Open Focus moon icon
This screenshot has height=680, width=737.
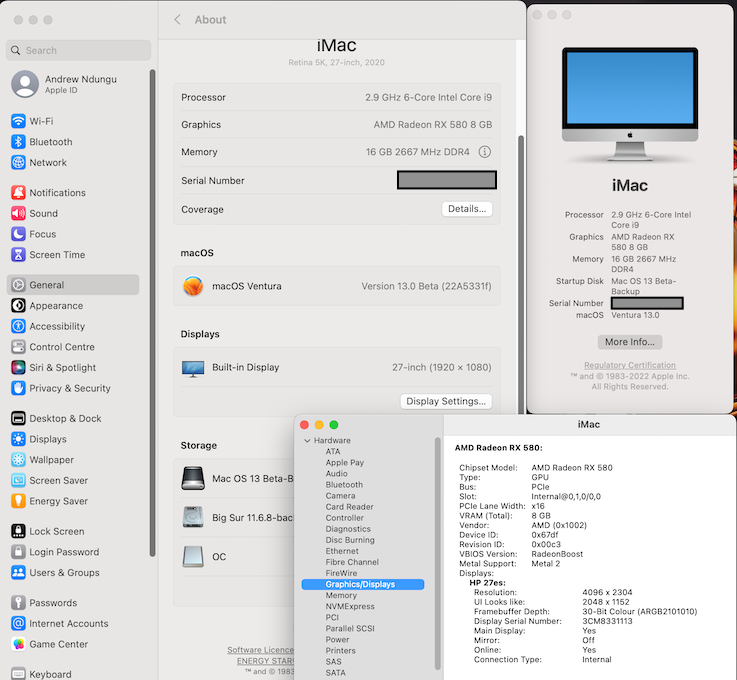click(x=18, y=234)
